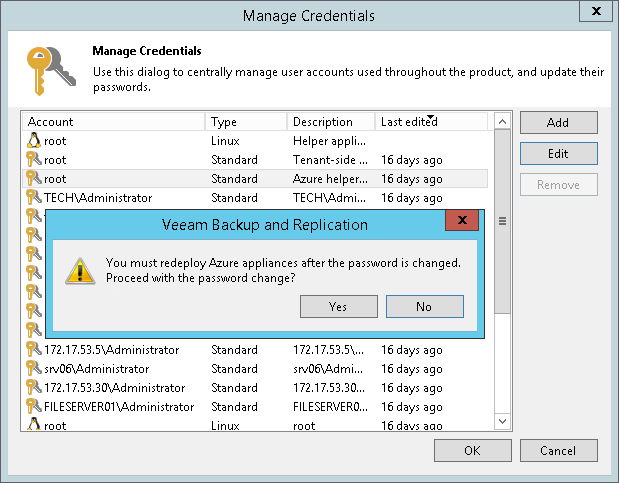Cancel the Manage Credentials dialog
Screen dimensions: 619x483
tap(558, 450)
